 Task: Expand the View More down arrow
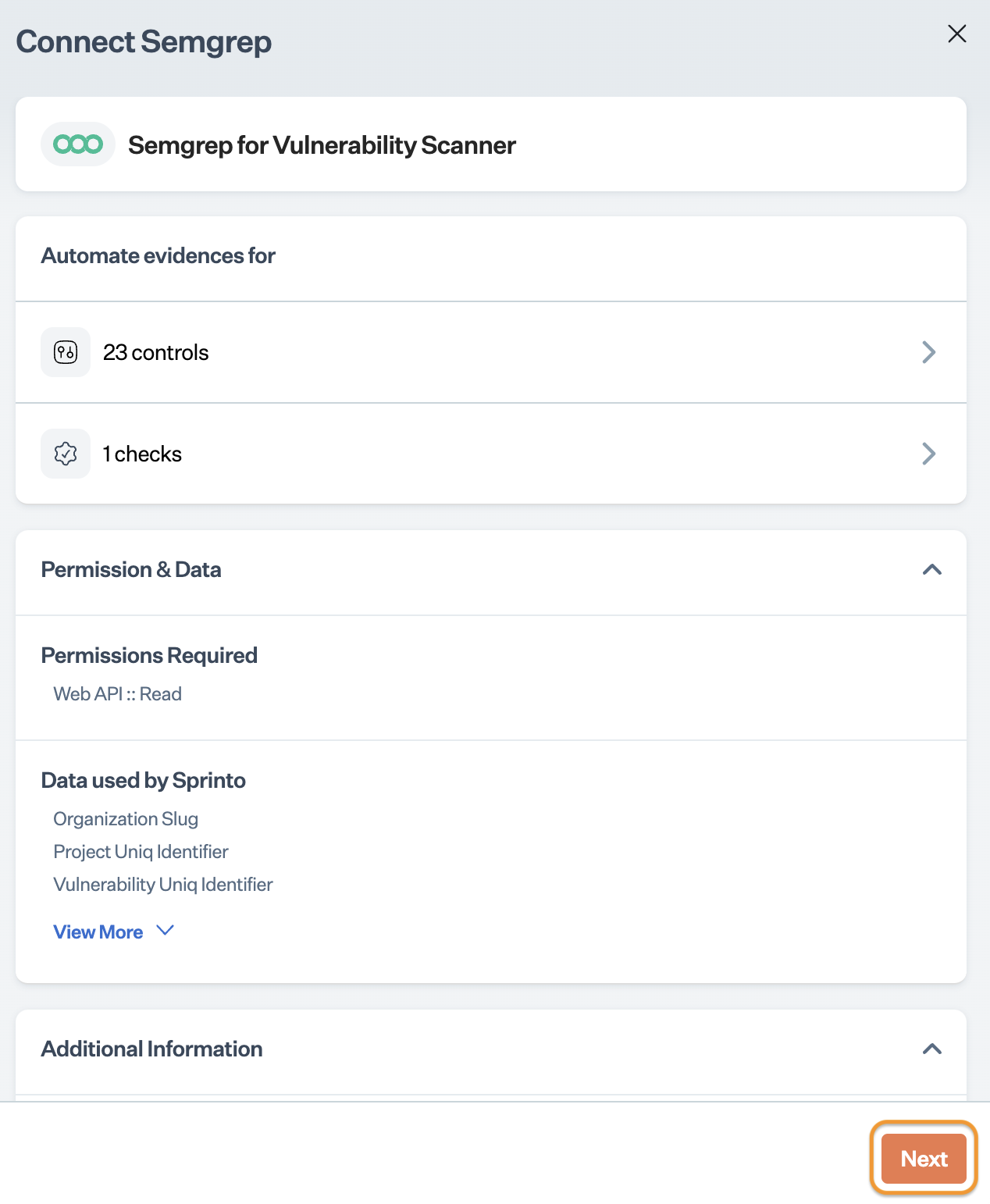[x=165, y=931]
